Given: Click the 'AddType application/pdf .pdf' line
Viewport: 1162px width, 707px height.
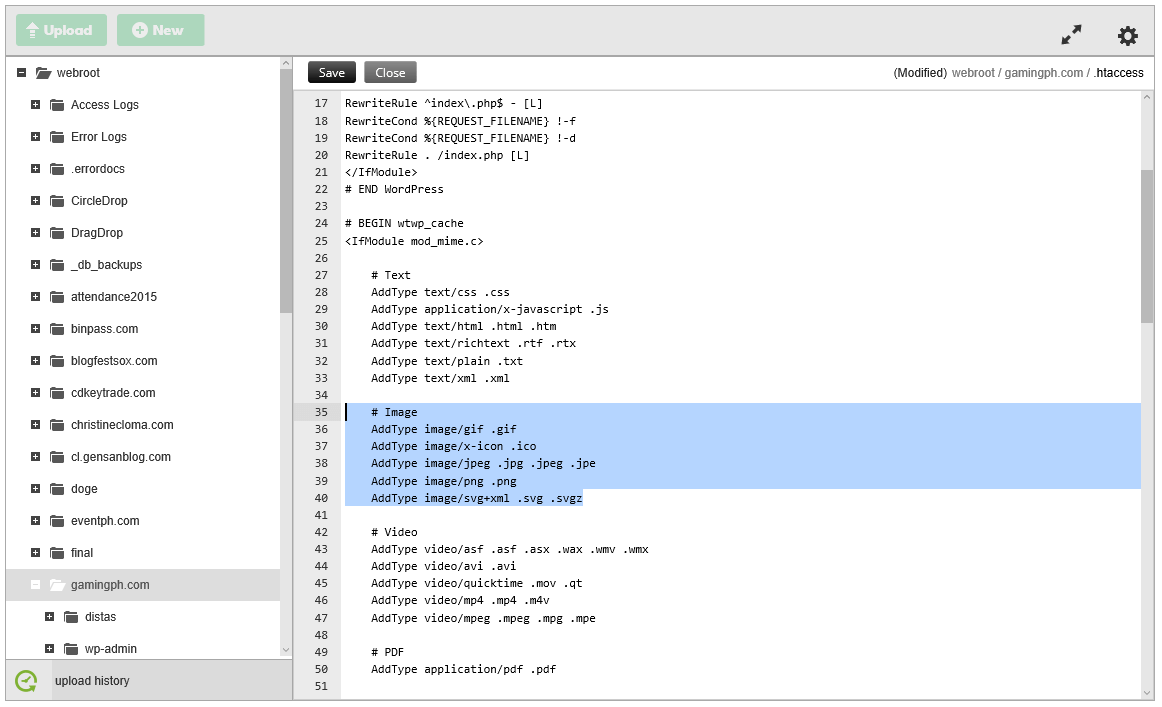Looking at the screenshot, I should [463, 669].
